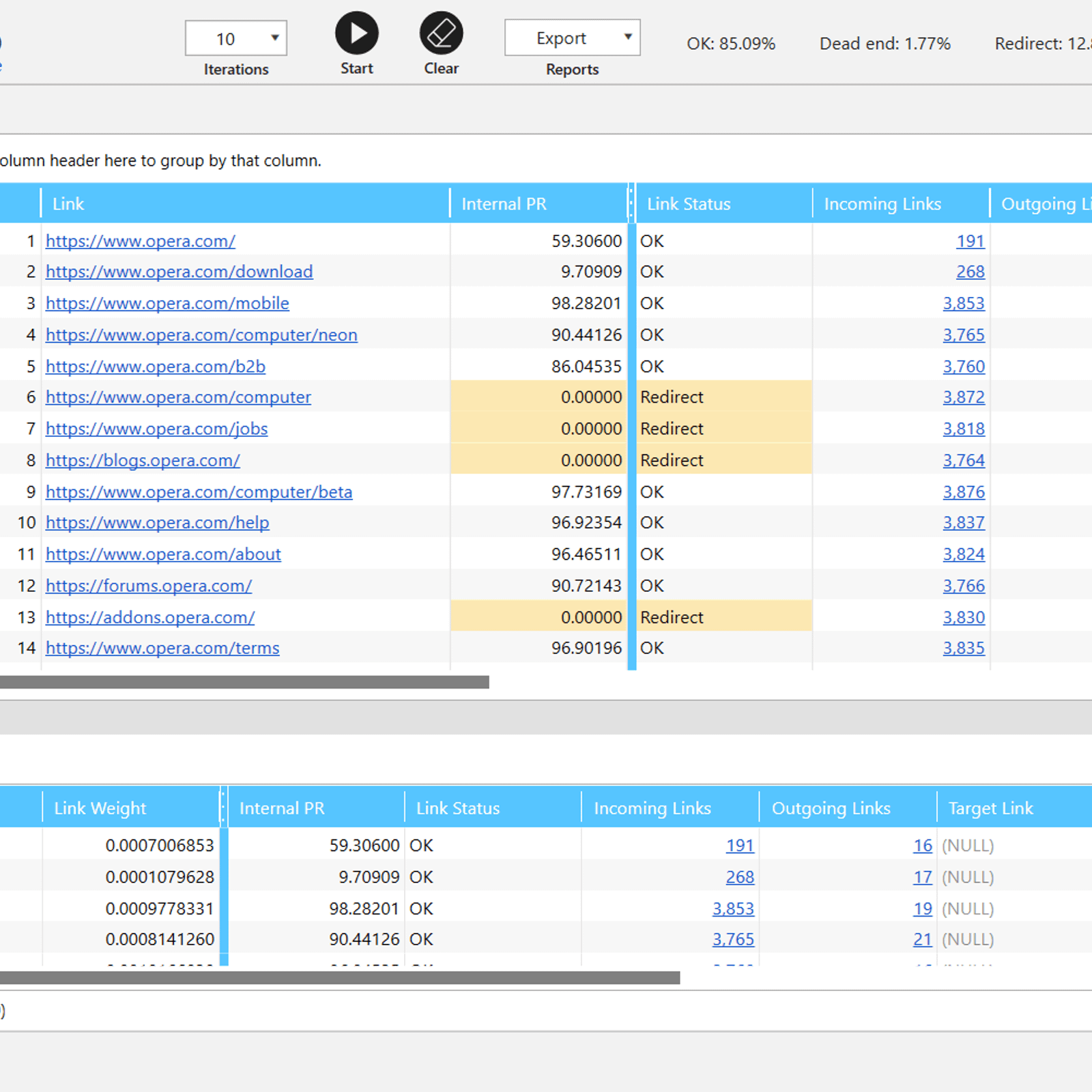The width and height of the screenshot is (1092, 1092).
Task: Click outgoing links count 19 in bottom table
Action: coord(923,909)
